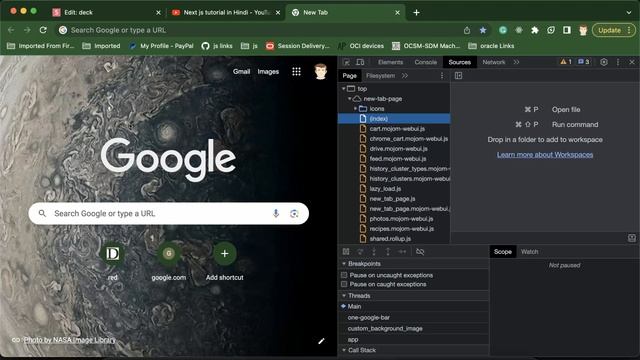Image resolution: width=640 pixels, height=360 pixels.
Task: Enable Pause on caught exceptions
Action: [x=344, y=284]
